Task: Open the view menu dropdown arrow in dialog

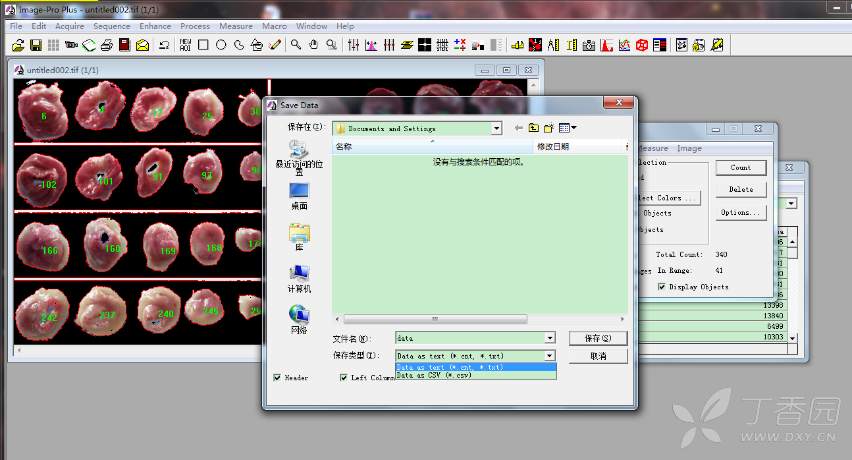Action: [x=574, y=128]
